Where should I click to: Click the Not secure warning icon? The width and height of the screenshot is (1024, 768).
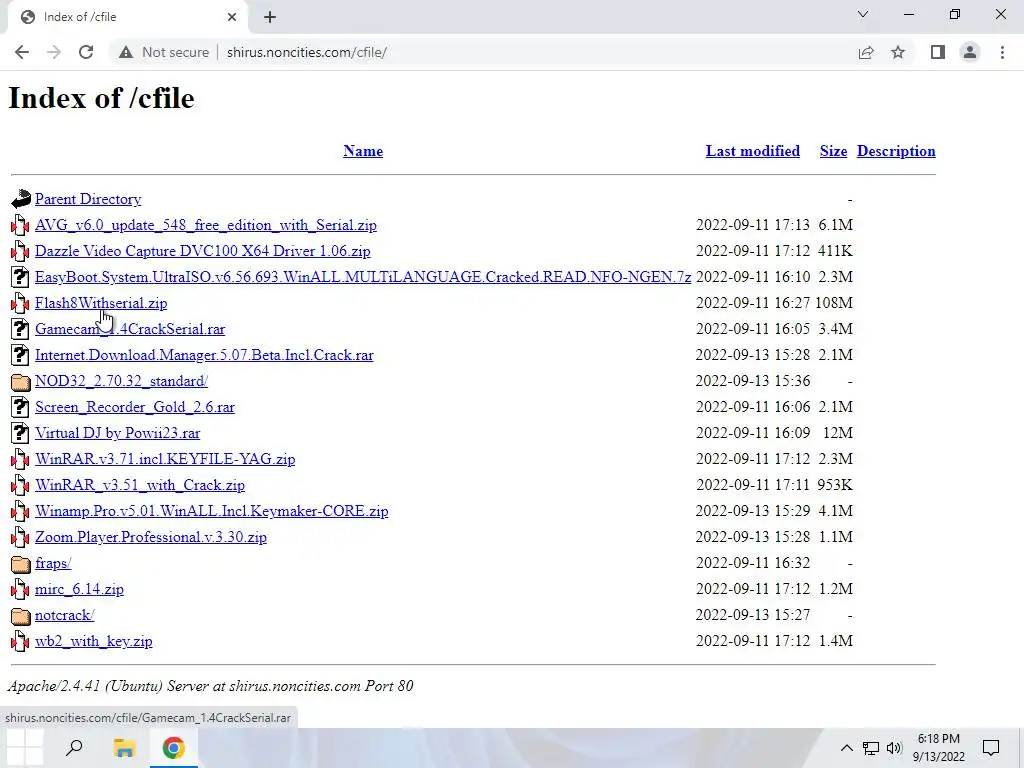[x=126, y=52]
